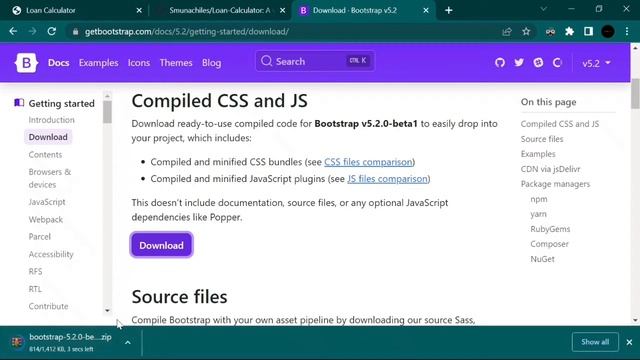The image size is (640, 360).
Task: Open the Extensions puzzle icon
Action: tap(569, 31)
